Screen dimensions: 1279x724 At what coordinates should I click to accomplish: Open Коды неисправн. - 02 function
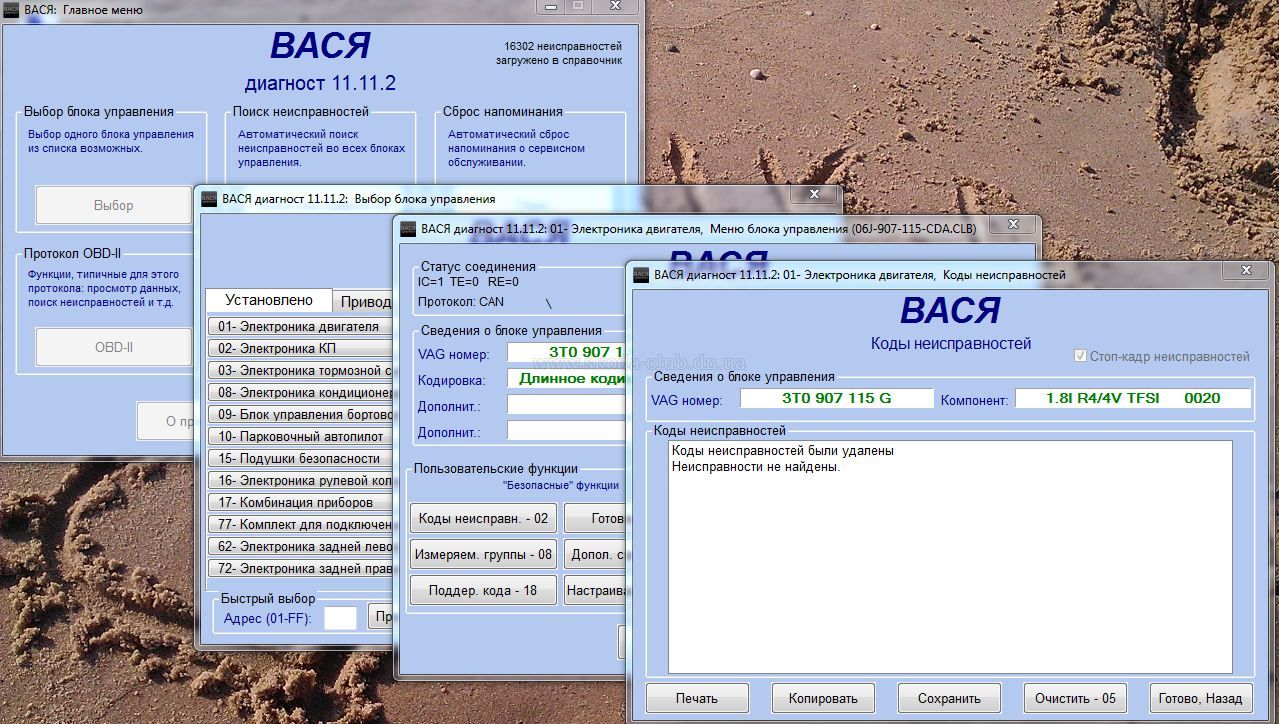[x=483, y=518]
